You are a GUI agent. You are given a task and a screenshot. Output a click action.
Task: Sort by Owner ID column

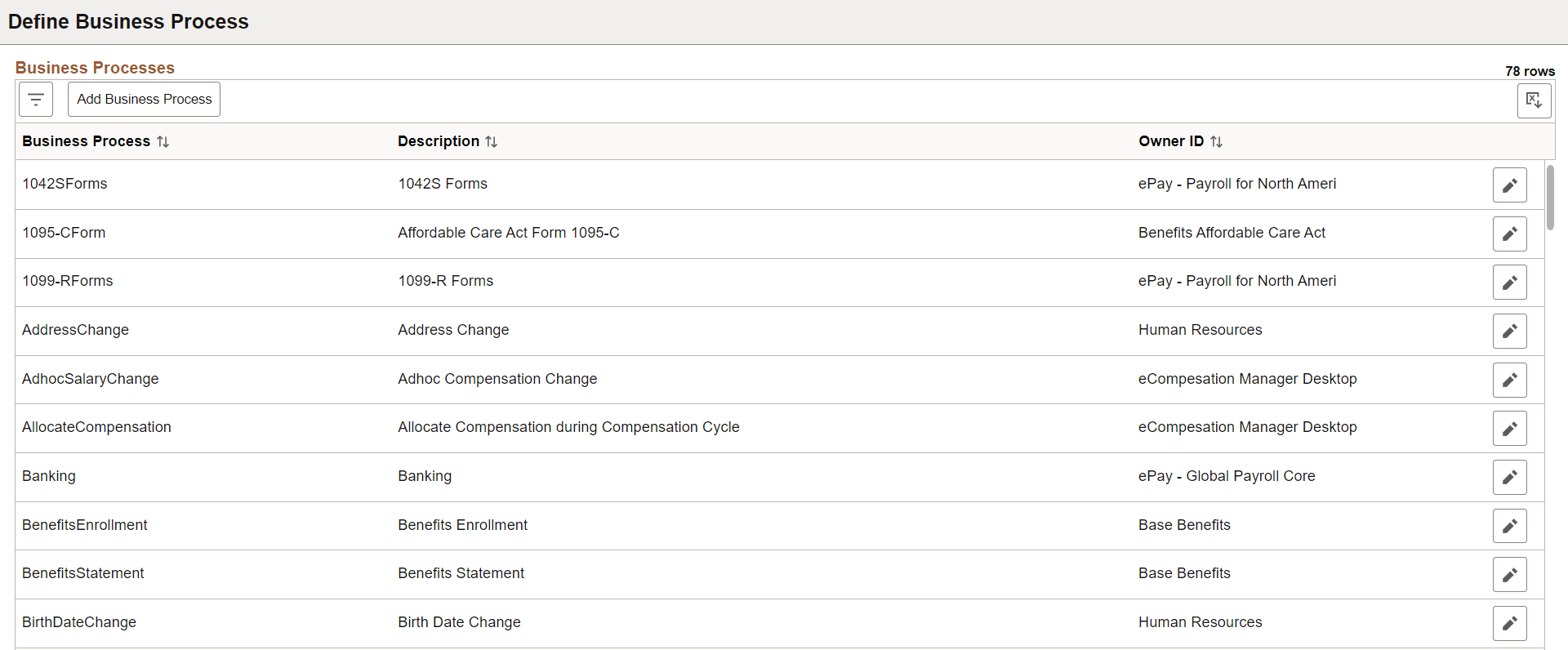coord(1216,142)
